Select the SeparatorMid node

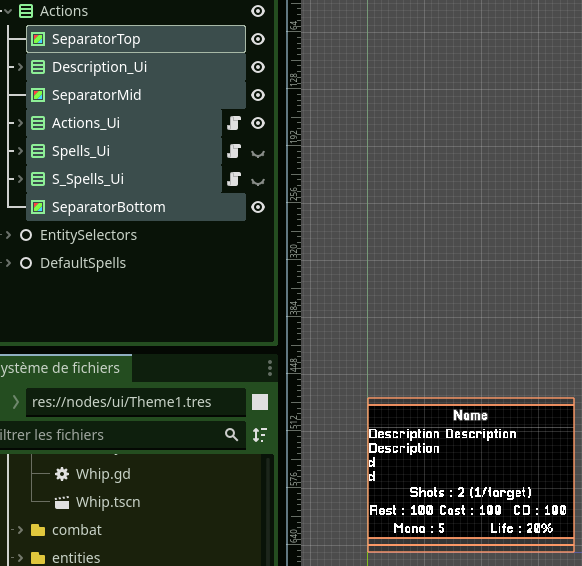point(136,95)
